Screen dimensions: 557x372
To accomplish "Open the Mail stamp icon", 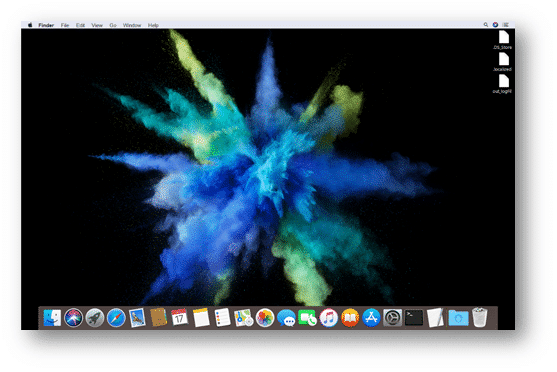I will 137,317.
